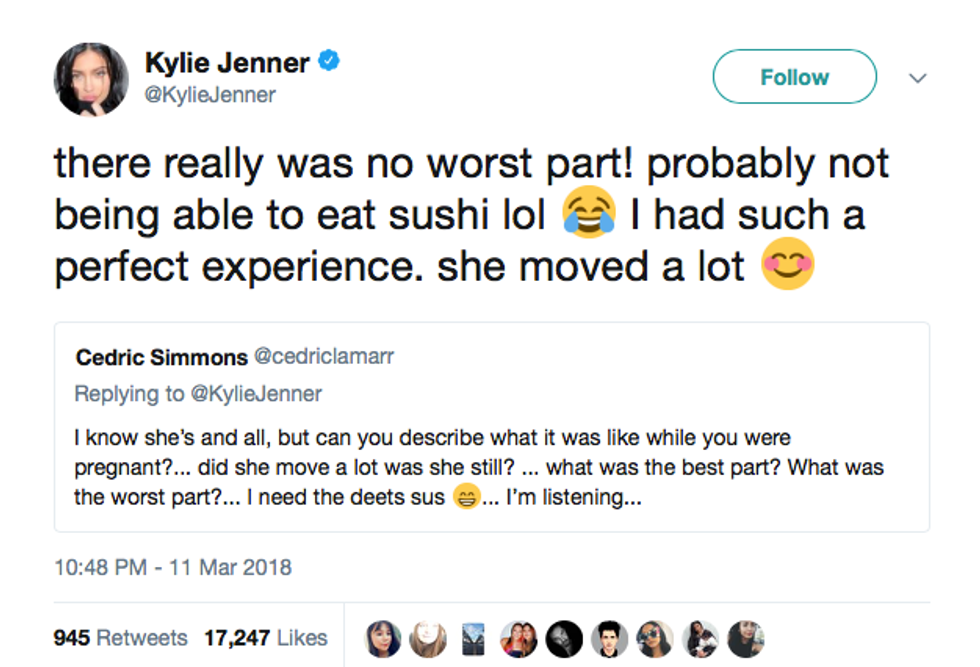Click the black-and-white dark liker avatar
Image resolution: width=980 pixels, height=667 pixels.
coord(565,638)
